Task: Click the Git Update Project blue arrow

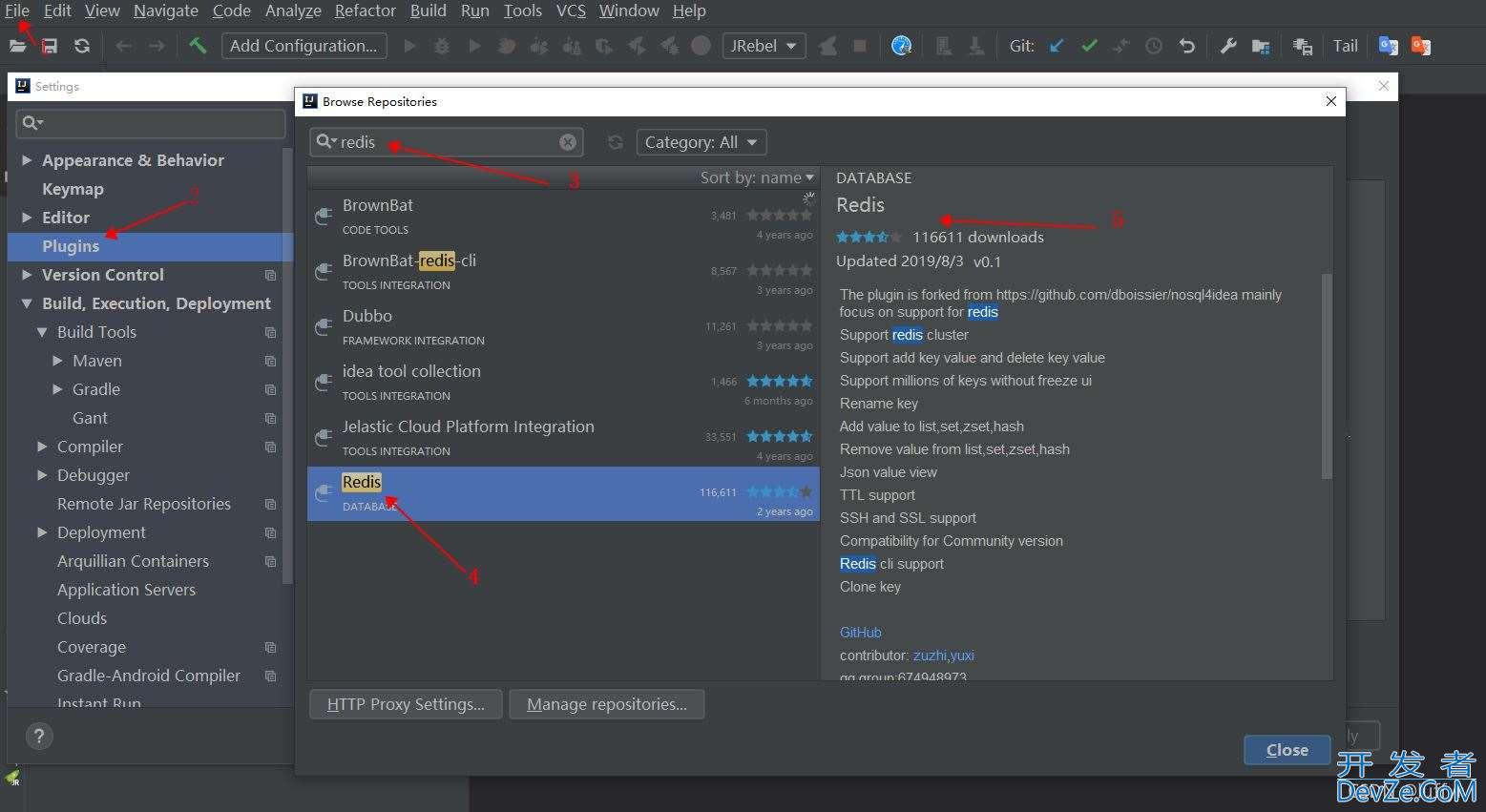Action: click(x=1057, y=46)
